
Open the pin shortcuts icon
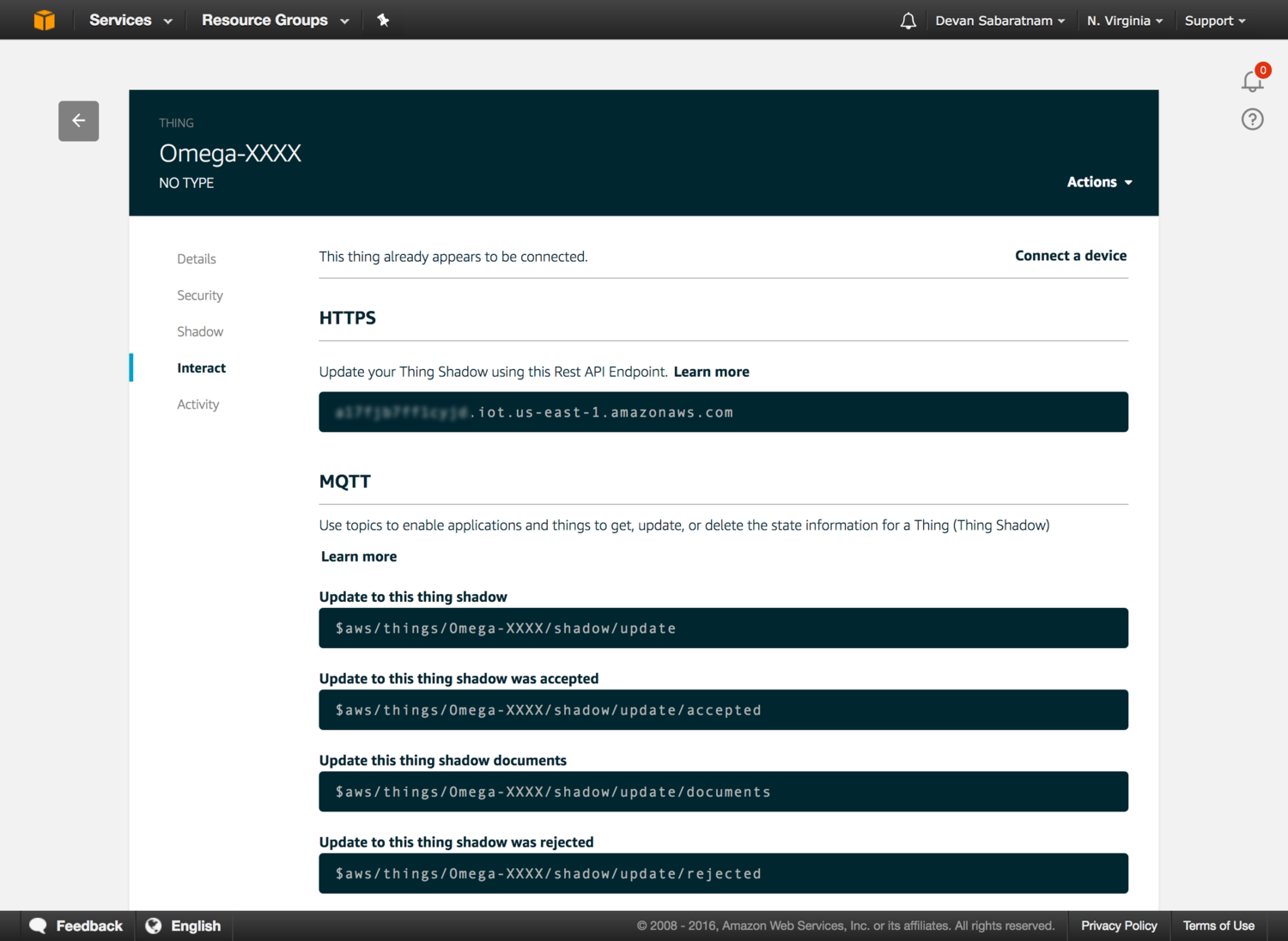[383, 20]
